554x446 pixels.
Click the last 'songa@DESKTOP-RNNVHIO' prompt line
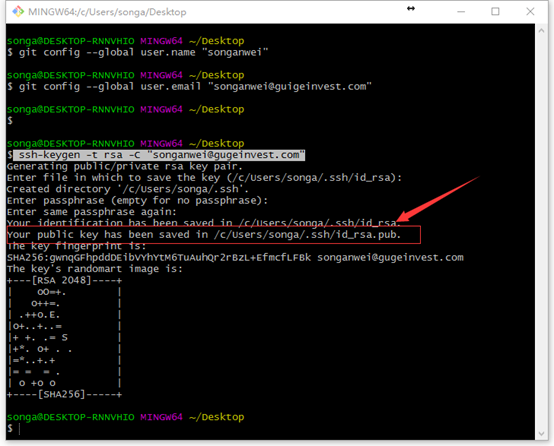(x=125, y=417)
